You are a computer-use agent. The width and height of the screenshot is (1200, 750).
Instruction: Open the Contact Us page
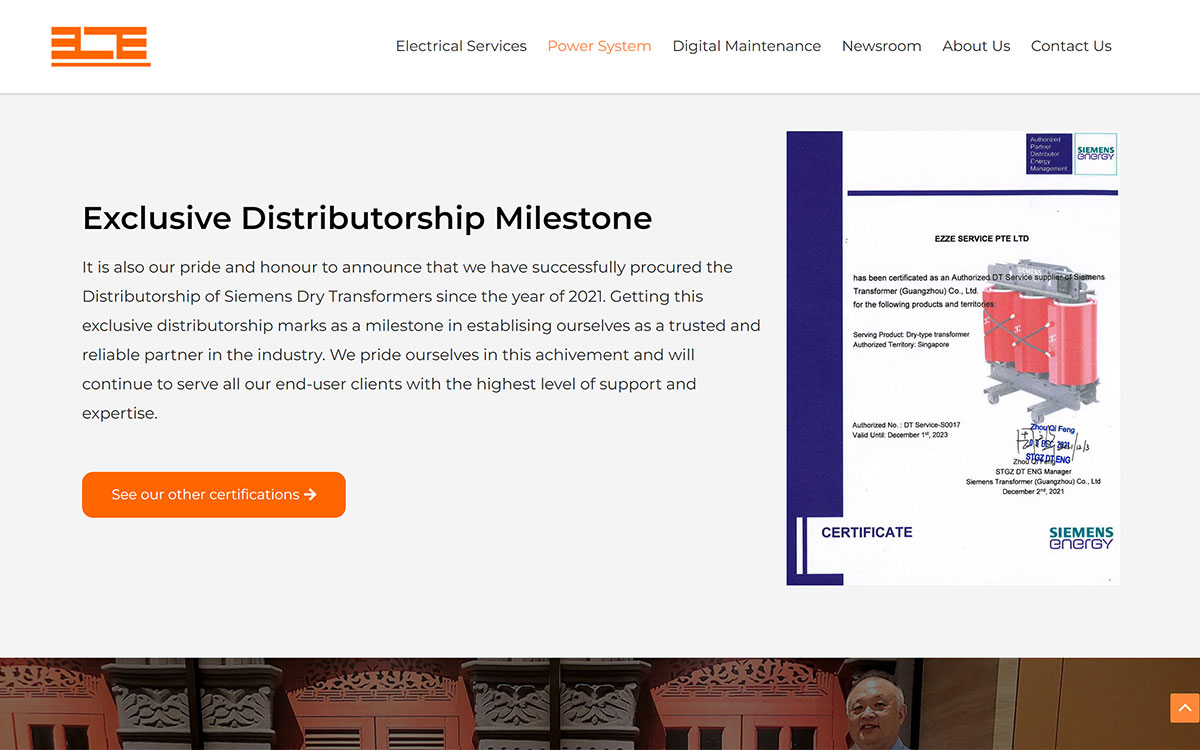pos(1071,46)
